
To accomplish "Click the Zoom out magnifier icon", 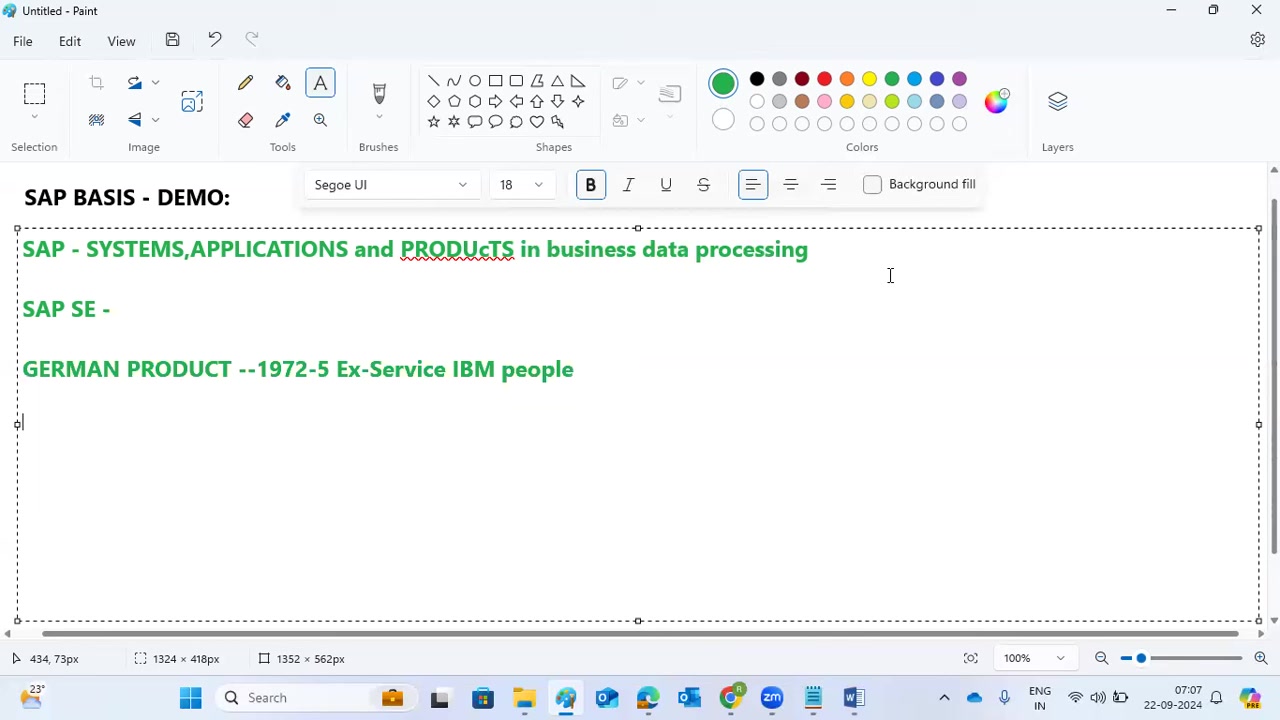I will click(x=1101, y=658).
